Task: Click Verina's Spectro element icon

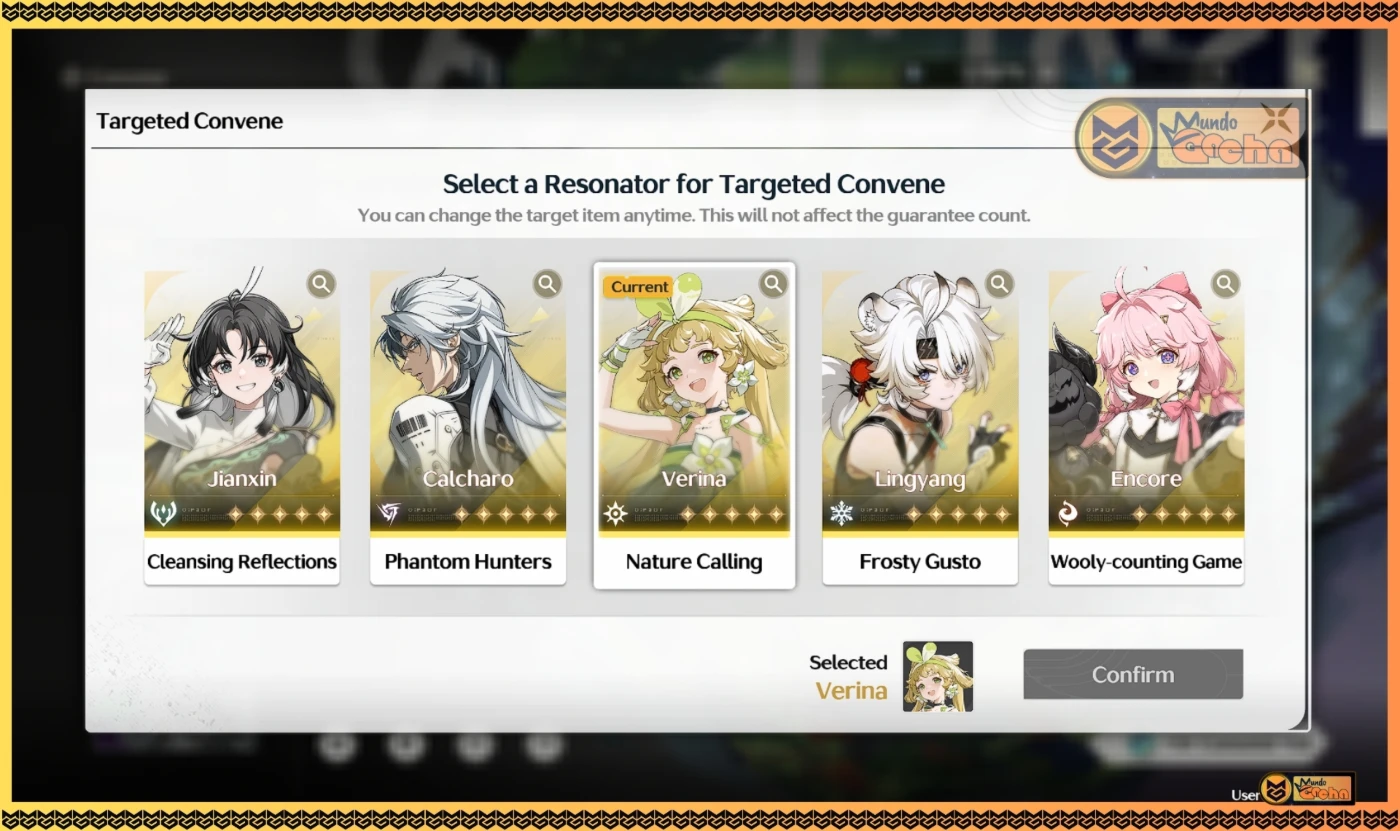Action: tap(614, 514)
